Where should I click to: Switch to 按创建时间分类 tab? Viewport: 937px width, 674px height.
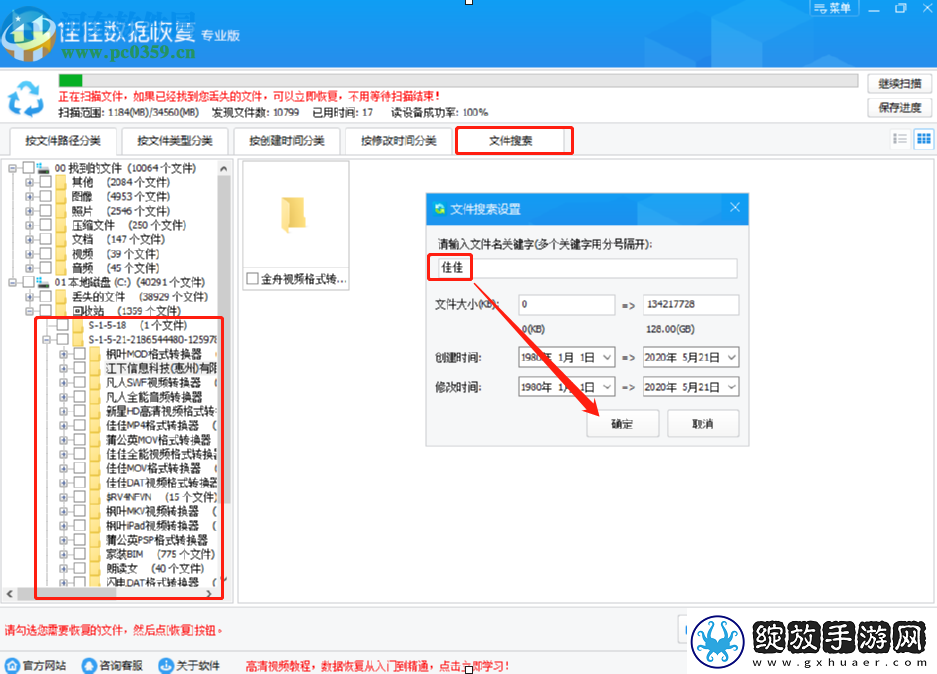click(287, 141)
